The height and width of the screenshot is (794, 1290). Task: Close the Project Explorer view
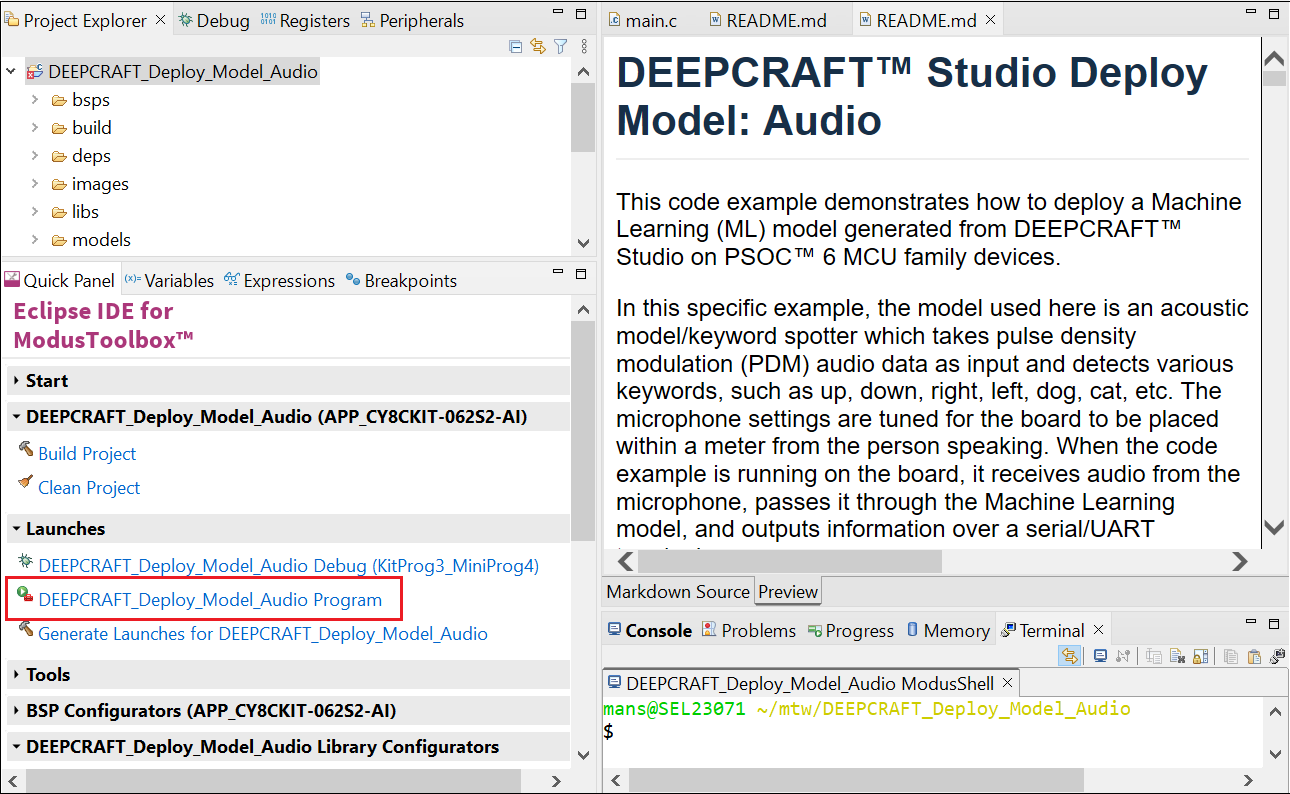[x=161, y=20]
